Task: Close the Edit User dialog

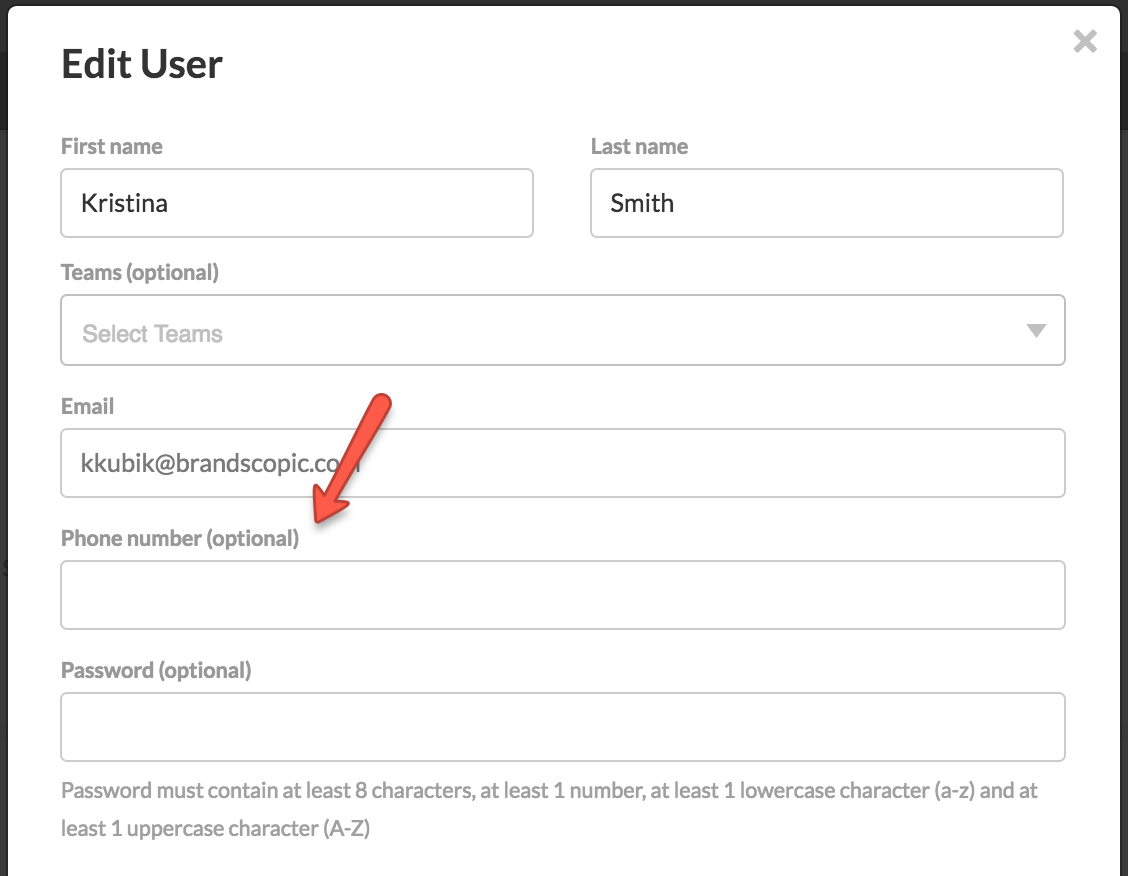Action: click(1085, 42)
